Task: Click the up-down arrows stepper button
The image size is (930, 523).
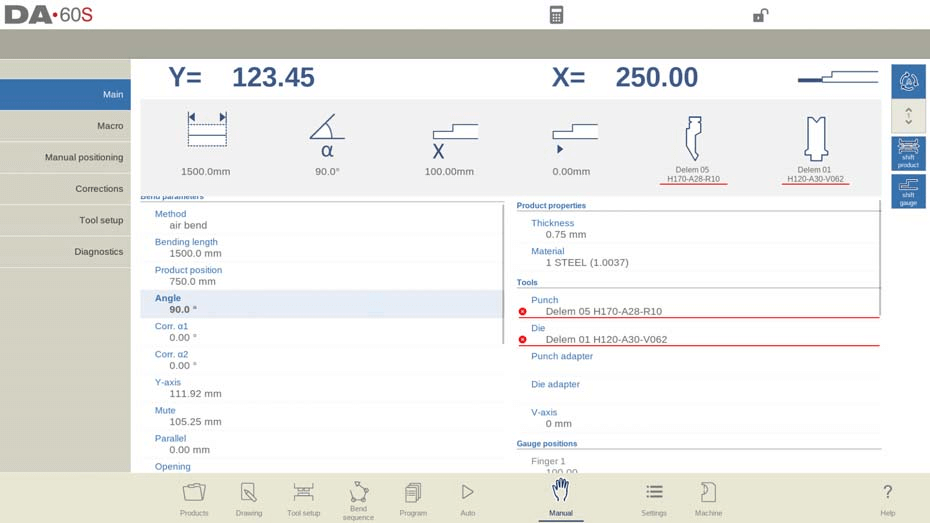Action: coord(908,116)
